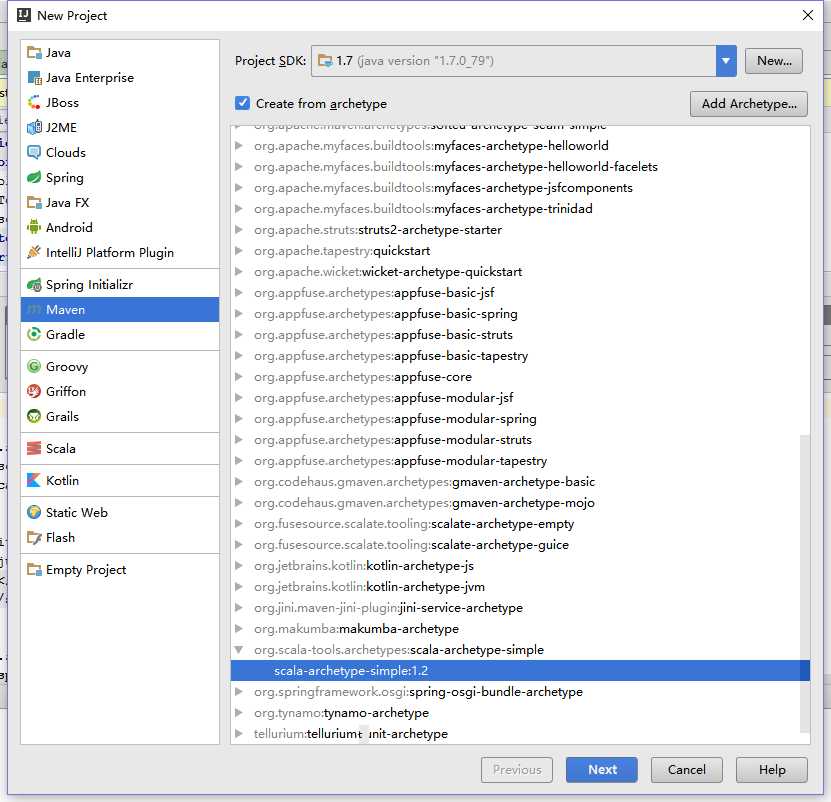Select the Spring project type
Screen dimensions: 831x802
(120, 178)
